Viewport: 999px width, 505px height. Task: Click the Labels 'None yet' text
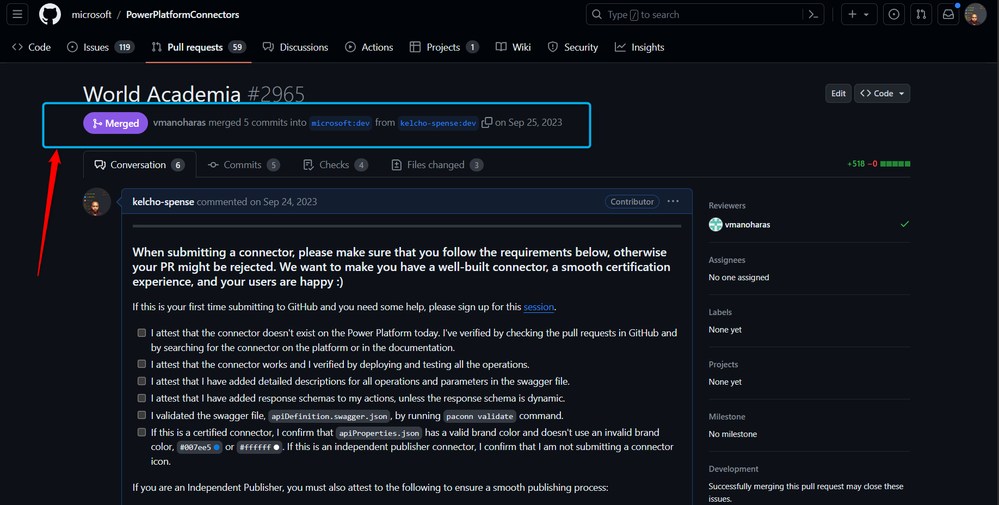pos(725,329)
